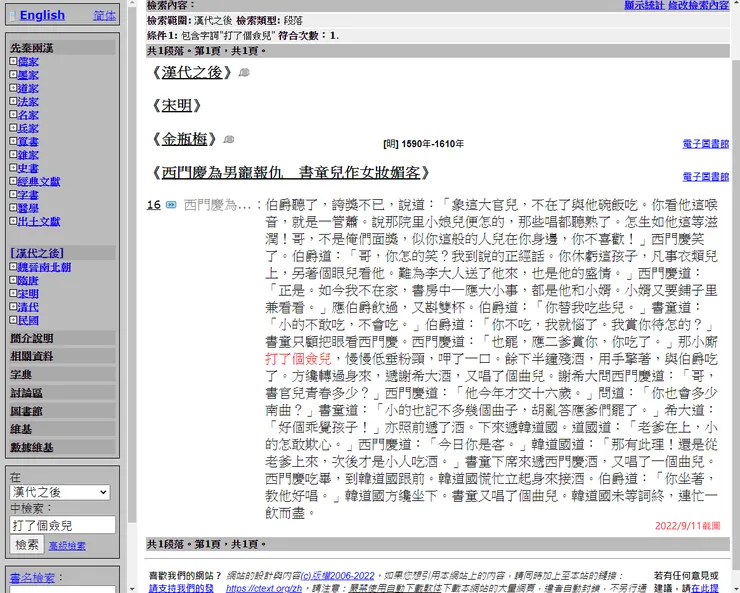Expand the 史書 tree node box
Viewport: 740px width, 593px height.
(13, 167)
